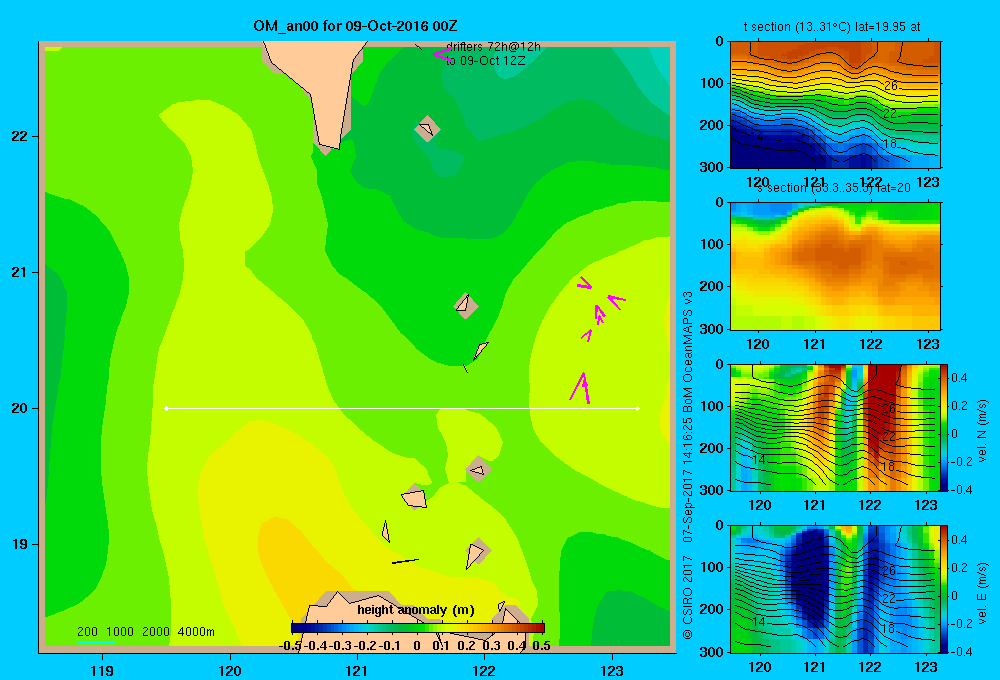The image size is (1000, 680).
Task: Click the '100' depth tick on the salinity section
Action: [x=713, y=244]
